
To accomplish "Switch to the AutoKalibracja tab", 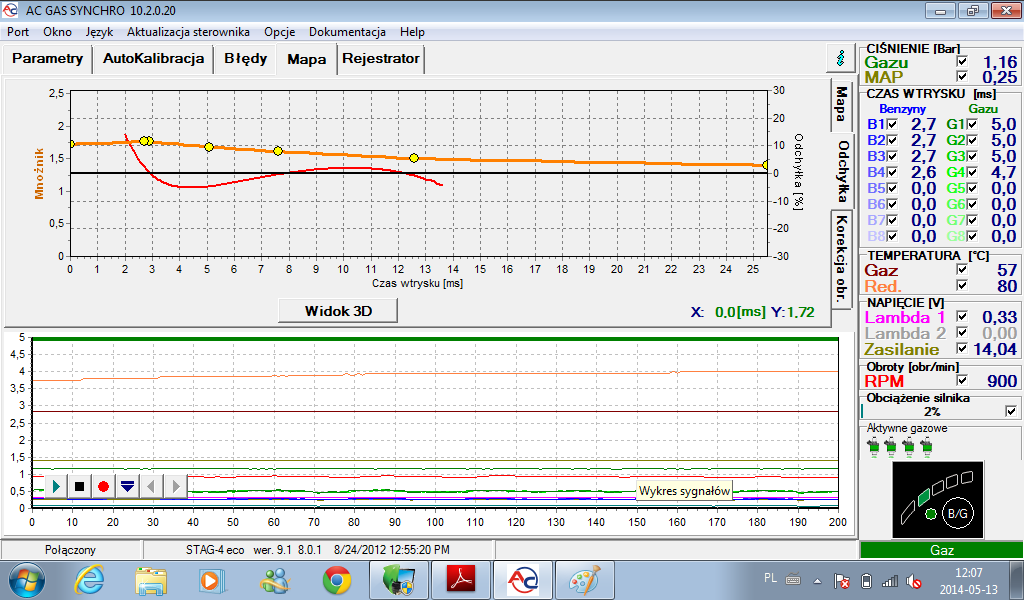I will [153, 58].
